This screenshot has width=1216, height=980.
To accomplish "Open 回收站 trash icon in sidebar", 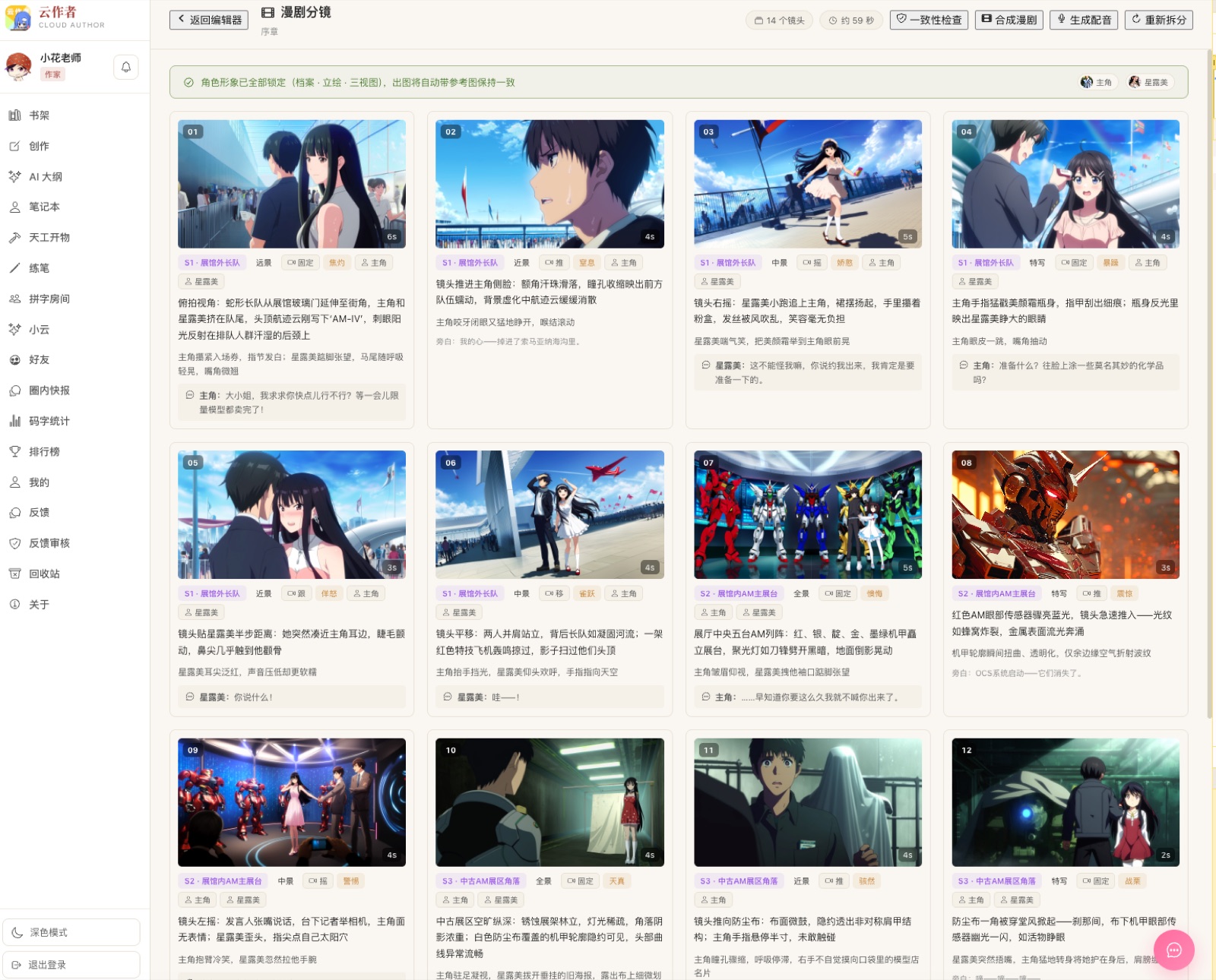I will (14, 574).
